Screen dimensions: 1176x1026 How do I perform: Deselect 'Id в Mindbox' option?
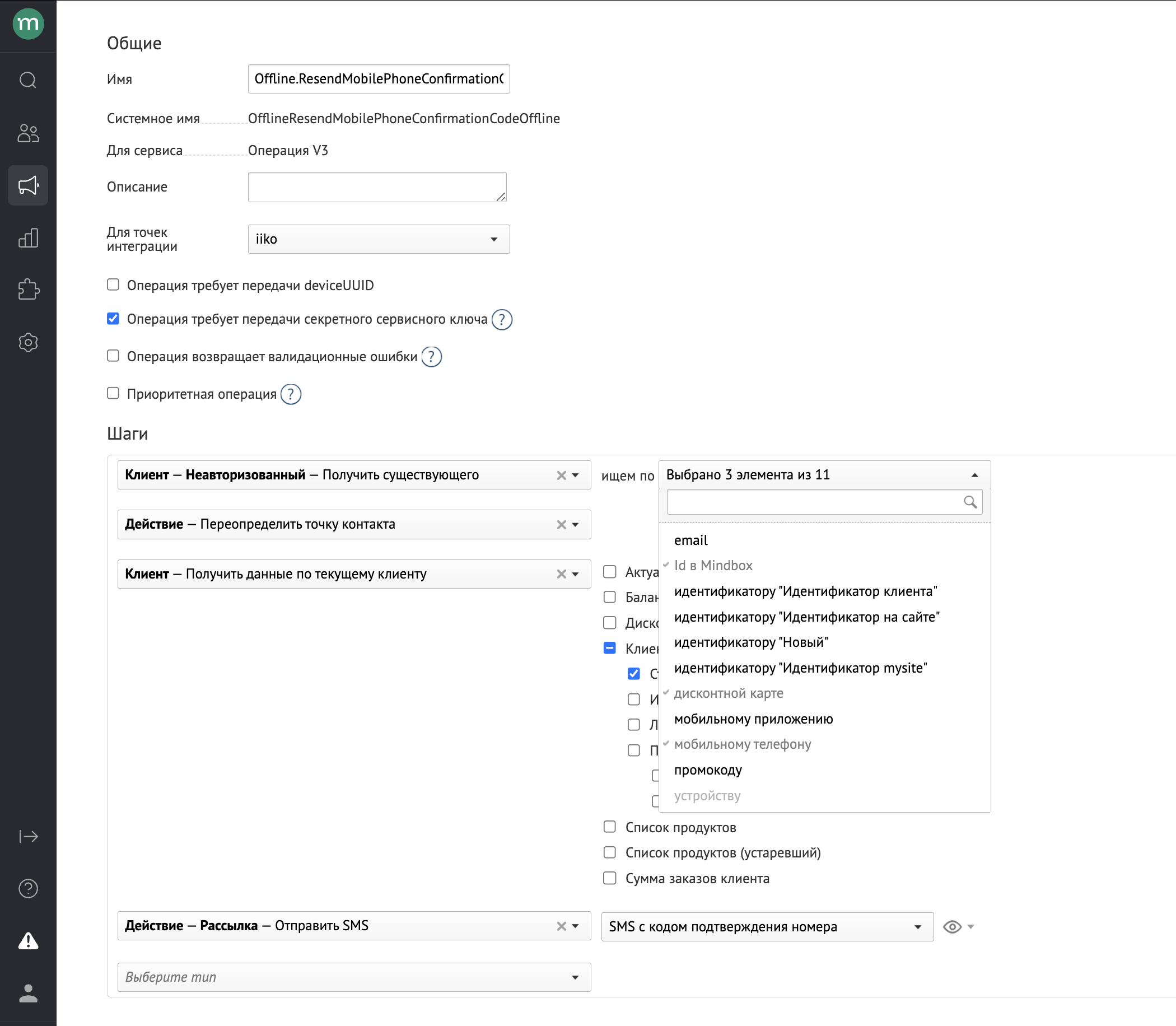point(824,566)
